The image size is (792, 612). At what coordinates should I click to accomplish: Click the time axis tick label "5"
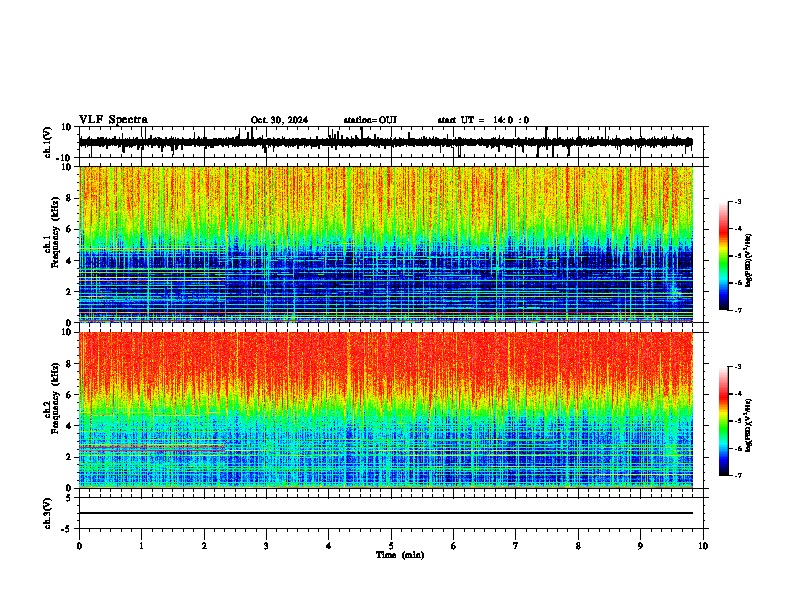click(x=391, y=546)
